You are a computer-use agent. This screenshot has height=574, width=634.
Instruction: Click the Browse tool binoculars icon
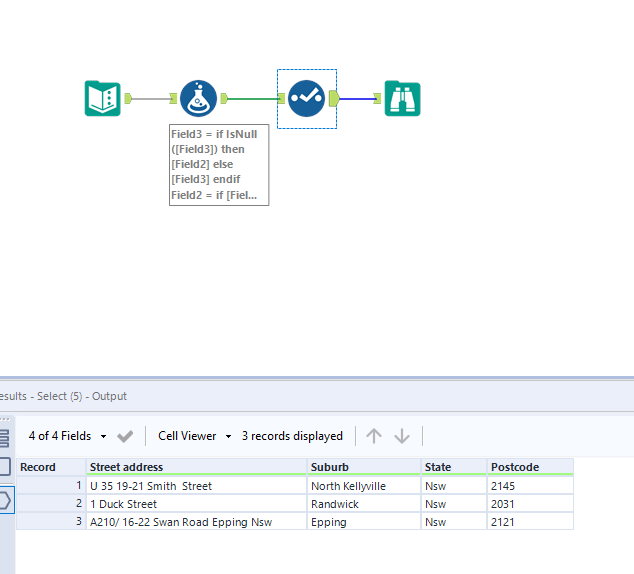click(x=402, y=98)
